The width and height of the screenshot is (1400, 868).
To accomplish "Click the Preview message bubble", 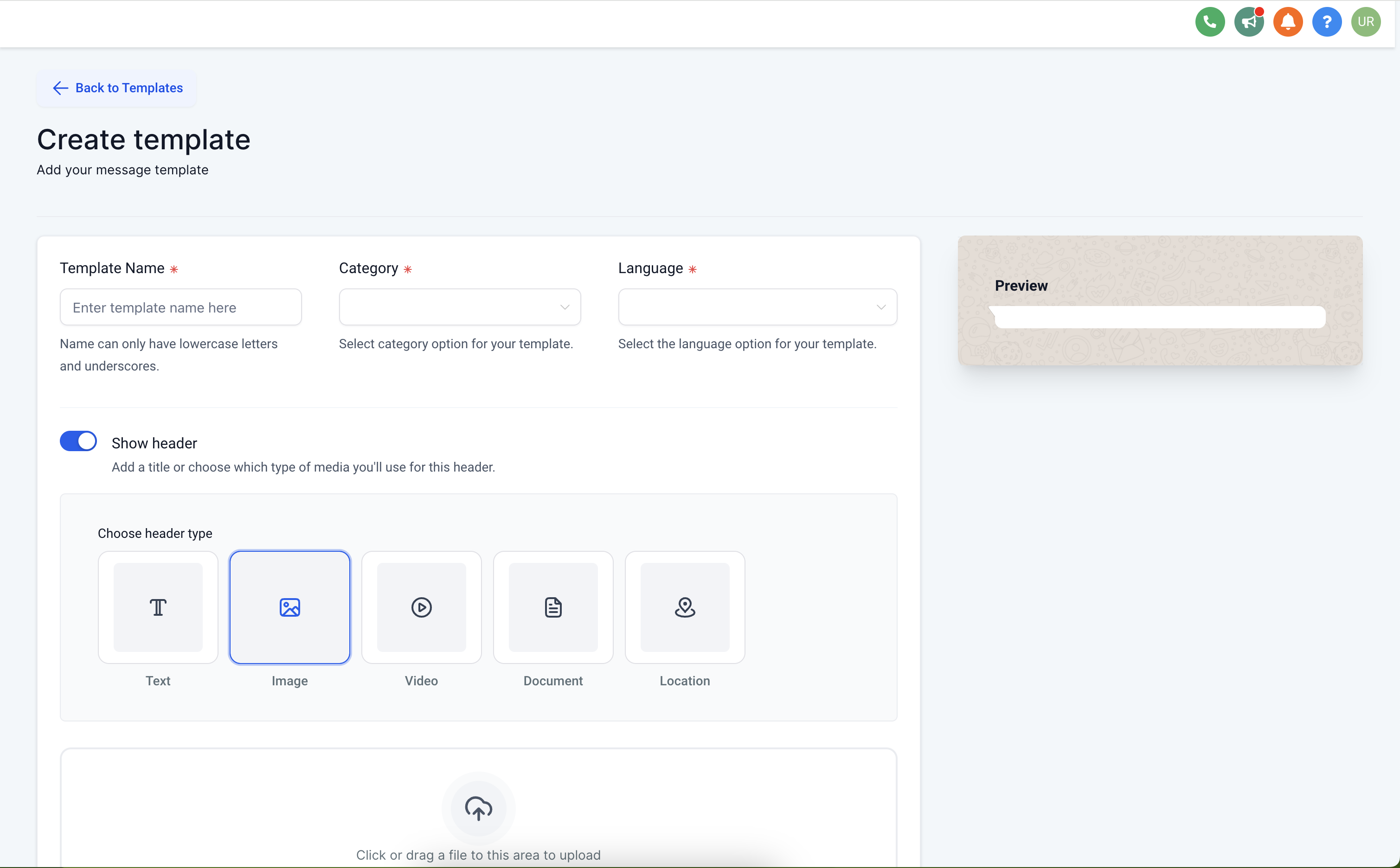I will pyautogui.click(x=1160, y=317).
